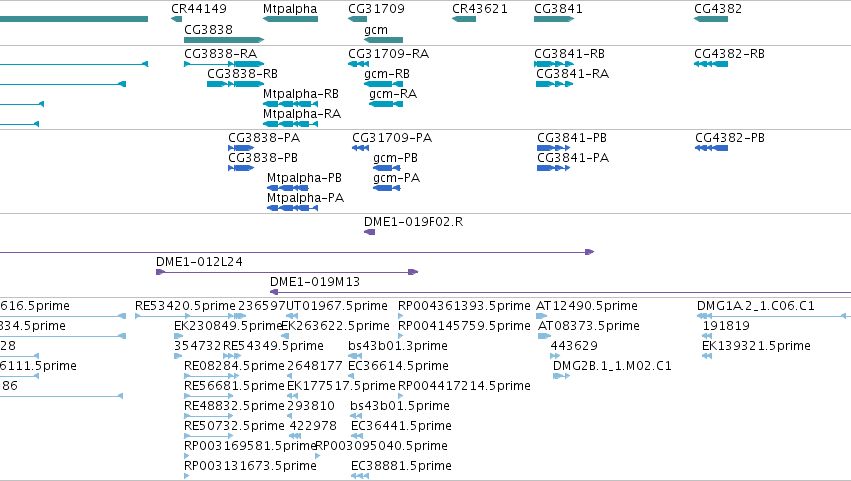Click the Mtpalpha gene glyph bar
Viewport: 851px width, 481px height.
290,19
